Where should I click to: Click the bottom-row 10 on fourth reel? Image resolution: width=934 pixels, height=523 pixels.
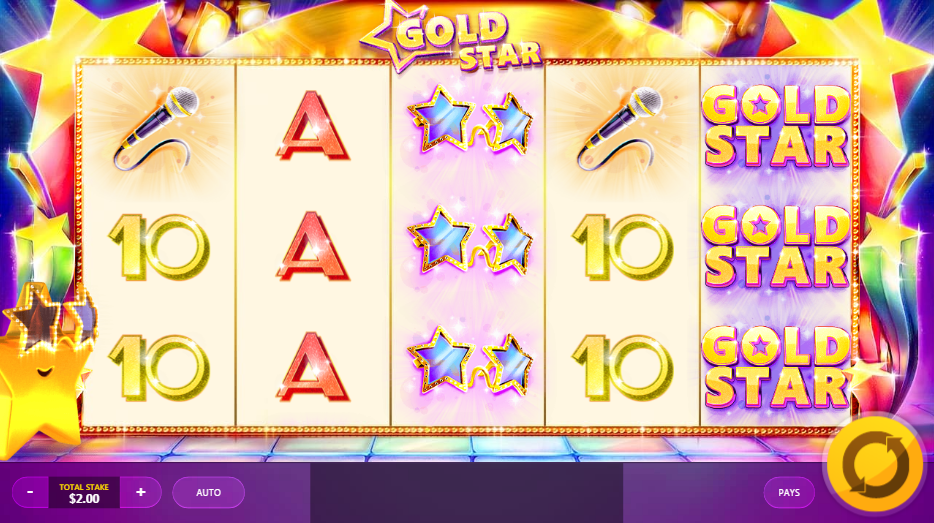pos(622,367)
